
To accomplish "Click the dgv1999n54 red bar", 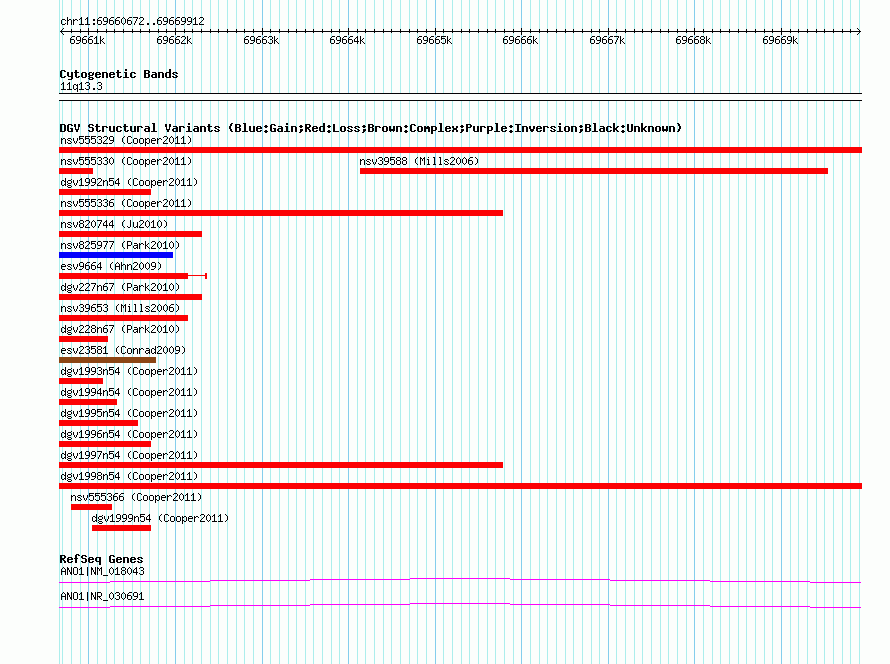I will (121, 528).
